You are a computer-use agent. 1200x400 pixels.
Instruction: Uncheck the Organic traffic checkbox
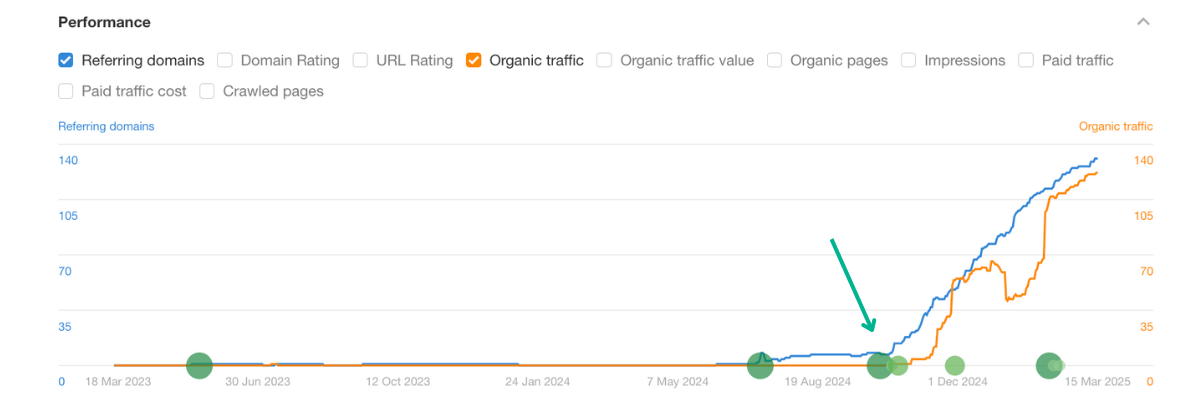click(x=474, y=60)
